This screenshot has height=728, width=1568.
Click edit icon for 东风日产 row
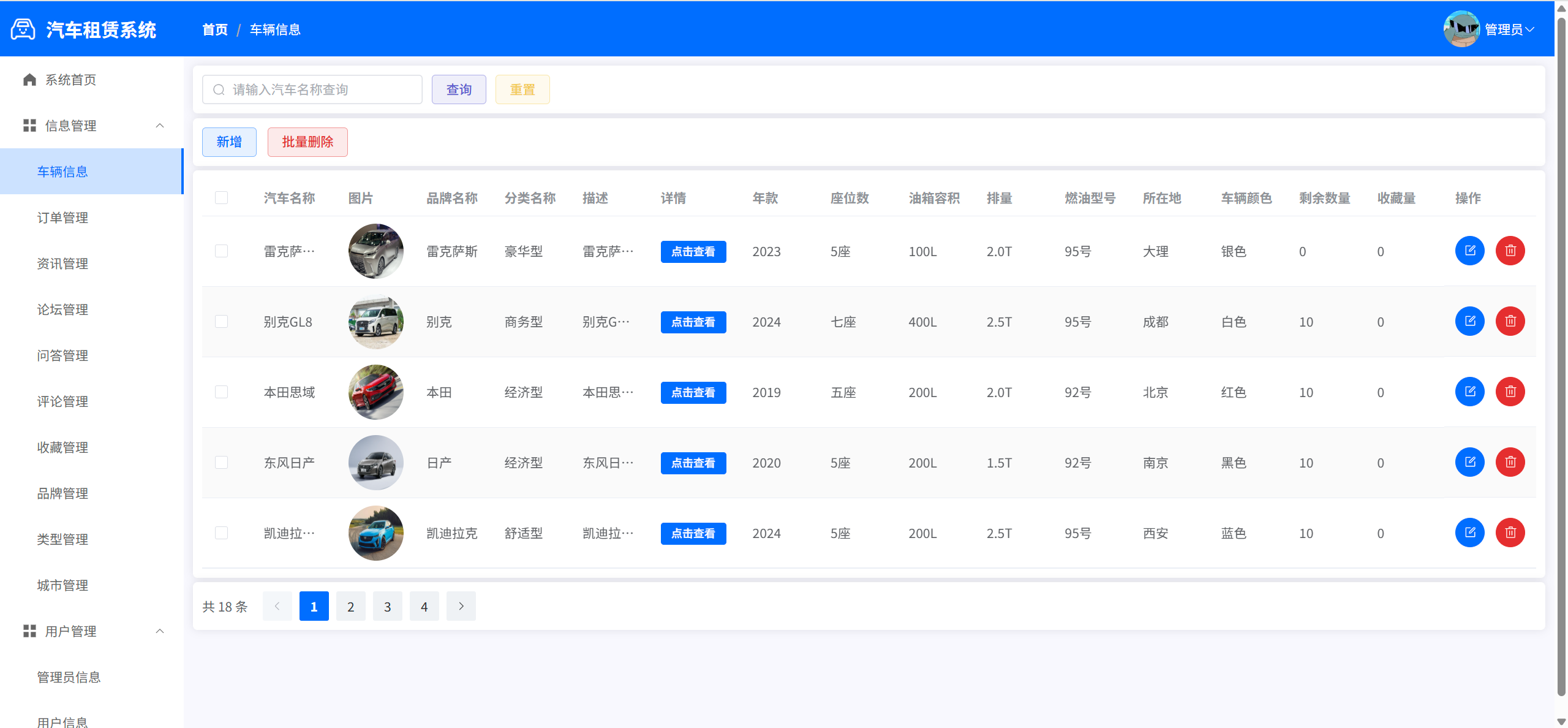click(1469, 462)
